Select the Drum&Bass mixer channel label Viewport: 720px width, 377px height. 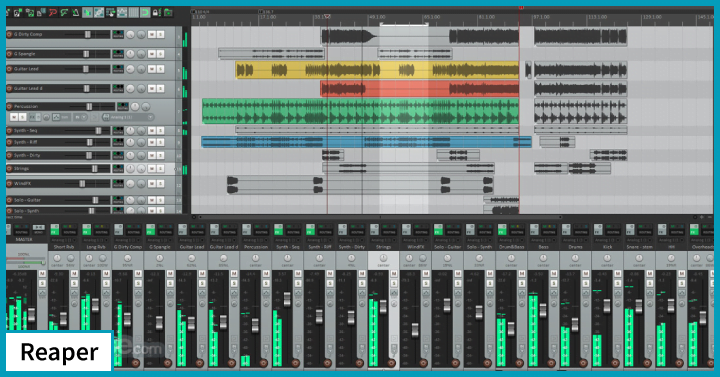pos(511,247)
